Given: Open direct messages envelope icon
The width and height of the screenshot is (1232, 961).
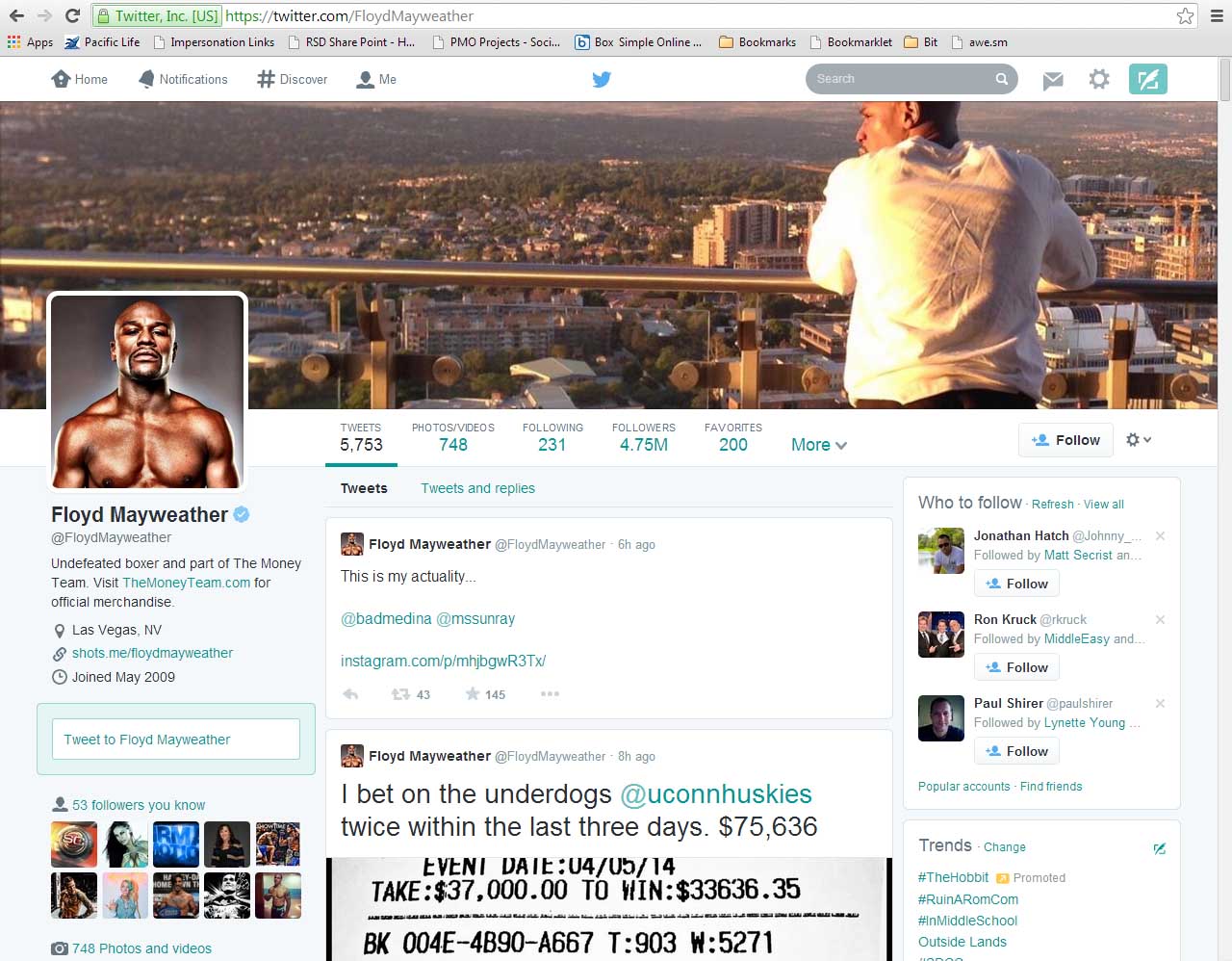Looking at the screenshot, I should coord(1053,80).
